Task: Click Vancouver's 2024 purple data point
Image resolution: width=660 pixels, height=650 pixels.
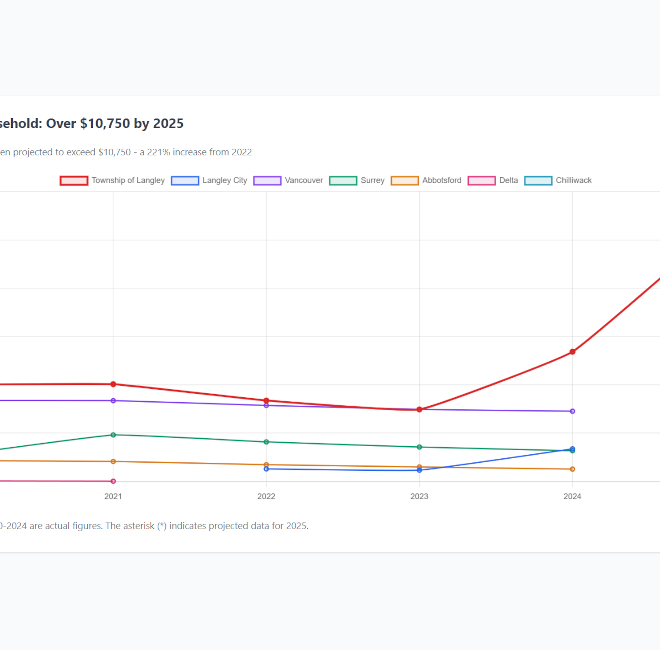Action: [x=572, y=411]
